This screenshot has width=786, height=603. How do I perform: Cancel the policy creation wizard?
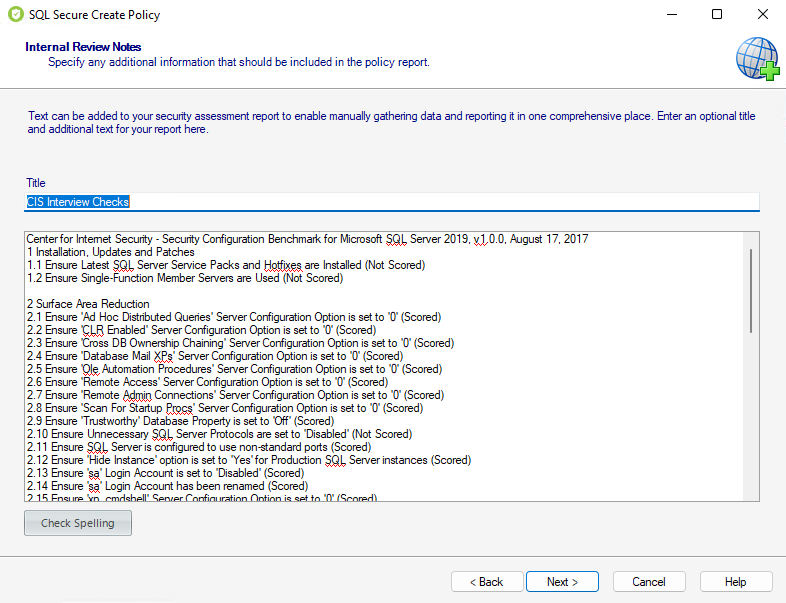[x=648, y=582]
